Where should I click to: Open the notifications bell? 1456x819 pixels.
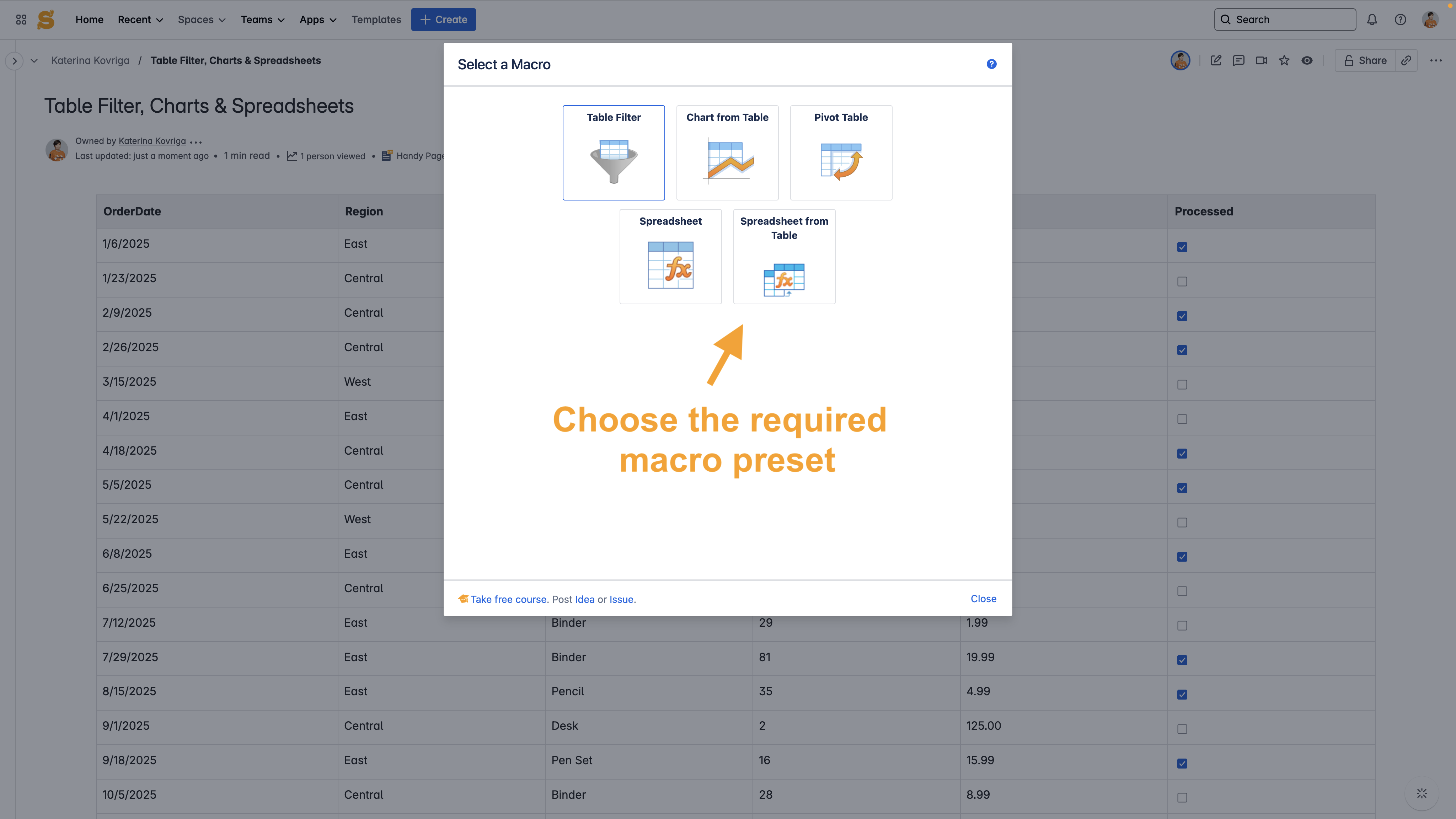(x=1372, y=20)
